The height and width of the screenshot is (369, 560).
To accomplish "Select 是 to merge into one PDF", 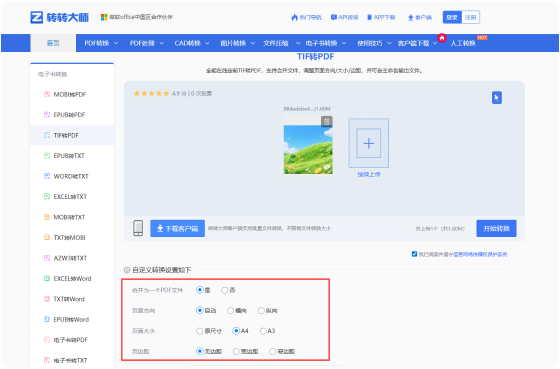I will pos(200,290).
